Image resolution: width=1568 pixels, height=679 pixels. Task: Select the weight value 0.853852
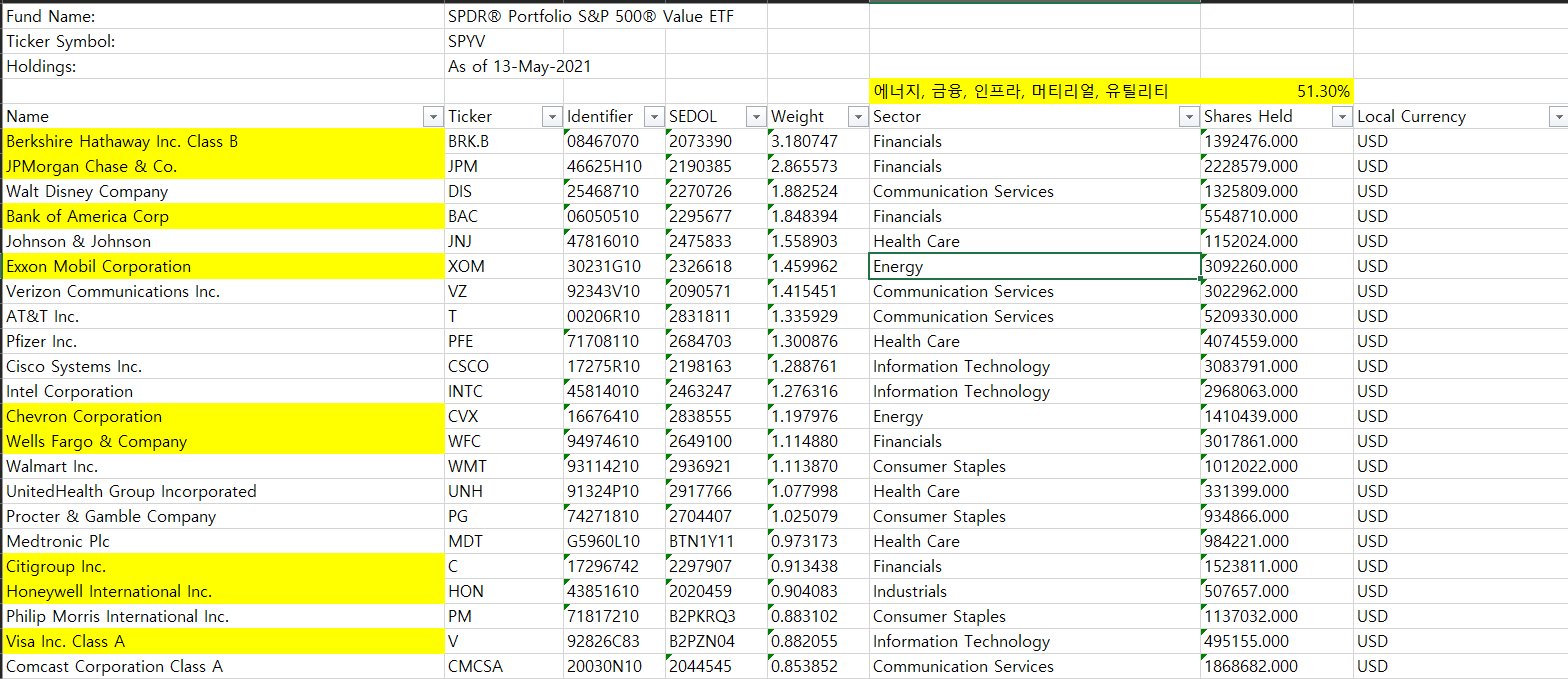click(x=818, y=666)
